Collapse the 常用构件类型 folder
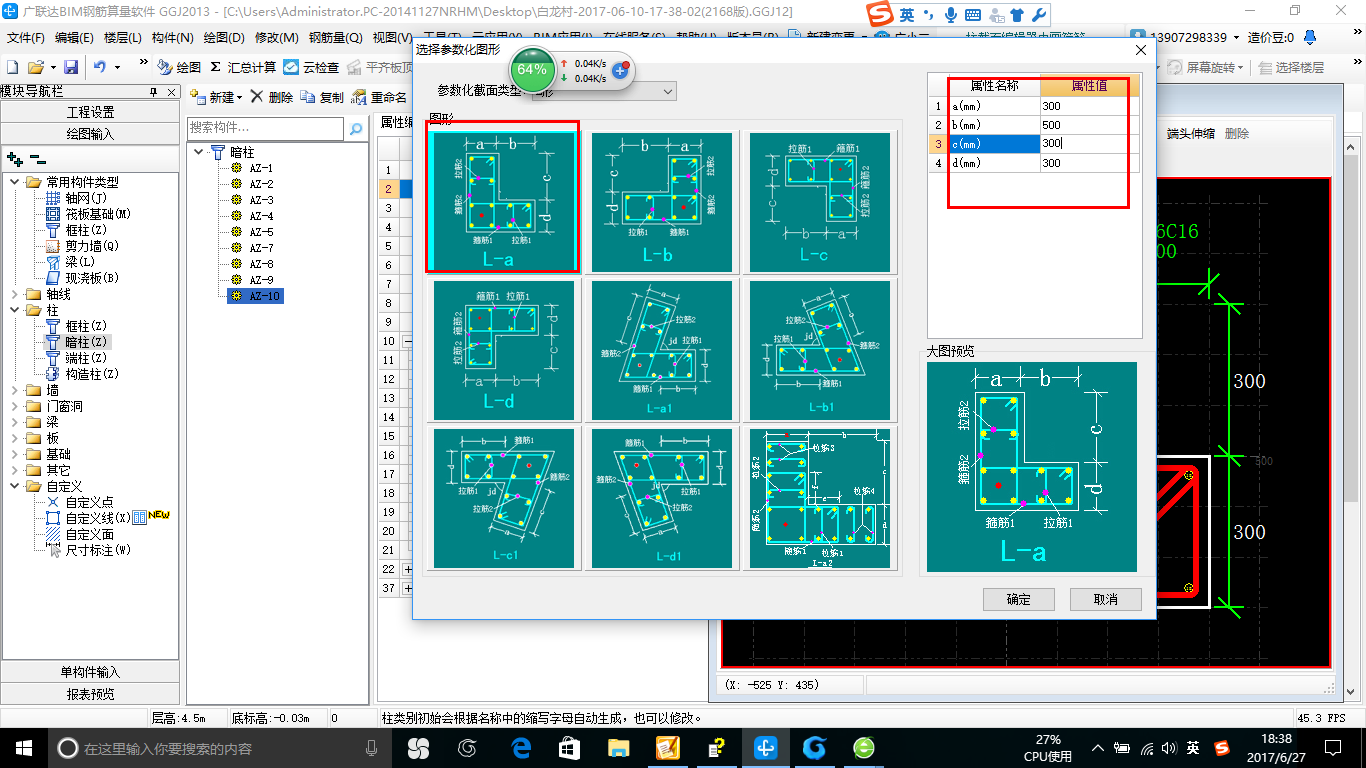The width and height of the screenshot is (1366, 768). 14,182
